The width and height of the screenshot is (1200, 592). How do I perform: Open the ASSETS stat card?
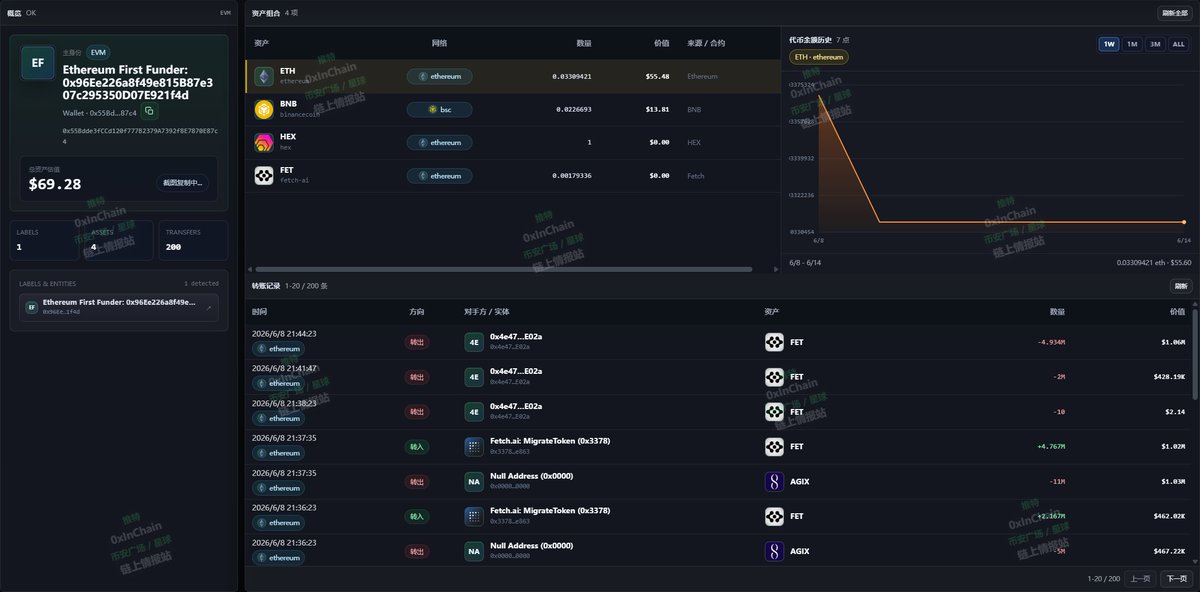[x=118, y=240]
